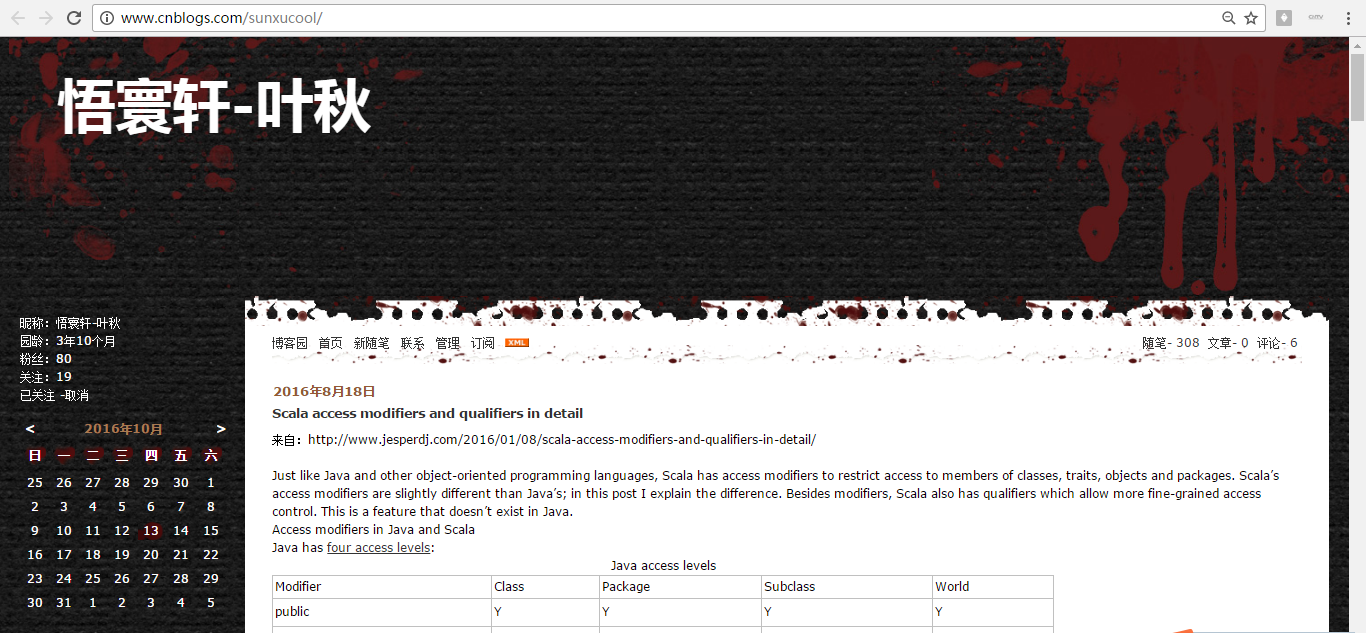The height and width of the screenshot is (633, 1366).
Task: Click the orange XML feed icon
Action: [517, 342]
